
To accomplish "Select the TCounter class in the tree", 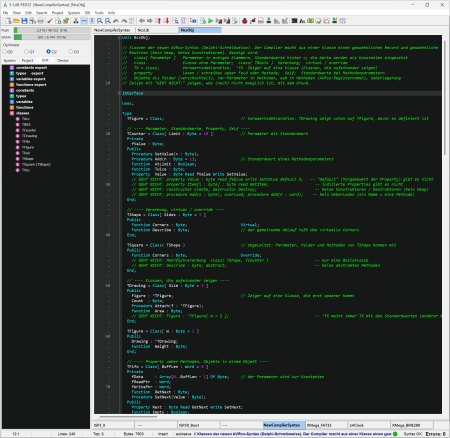I will click(x=29, y=130).
